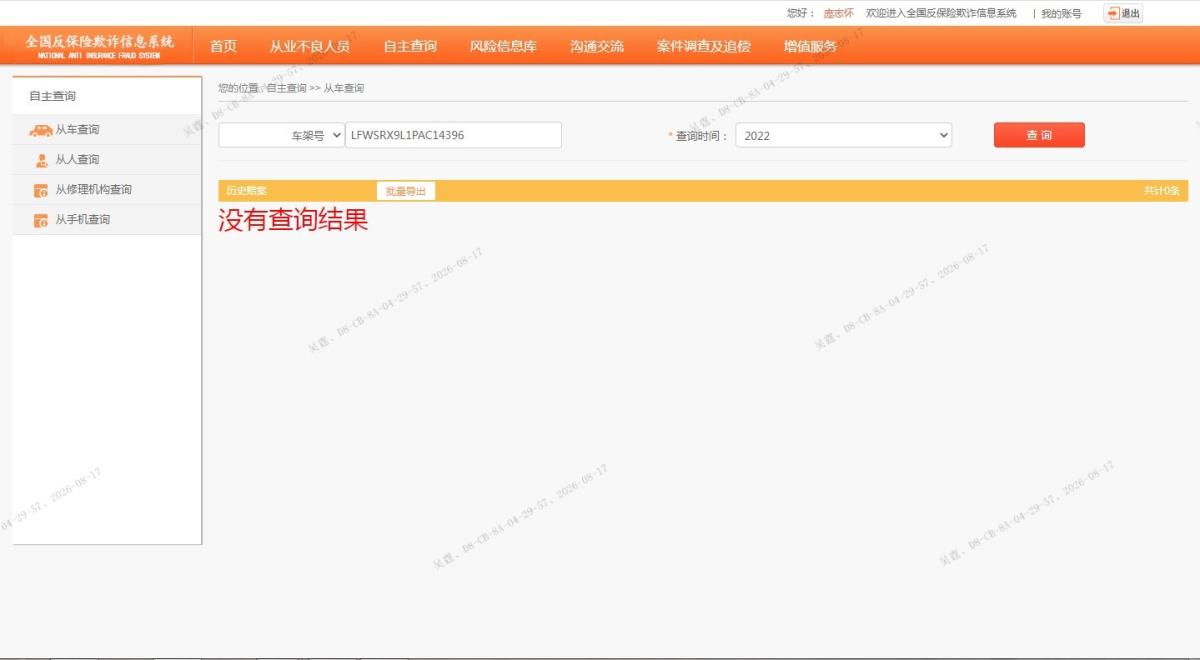Click the user name 庞志怀
This screenshot has width=1200, height=660.
tap(839, 13)
